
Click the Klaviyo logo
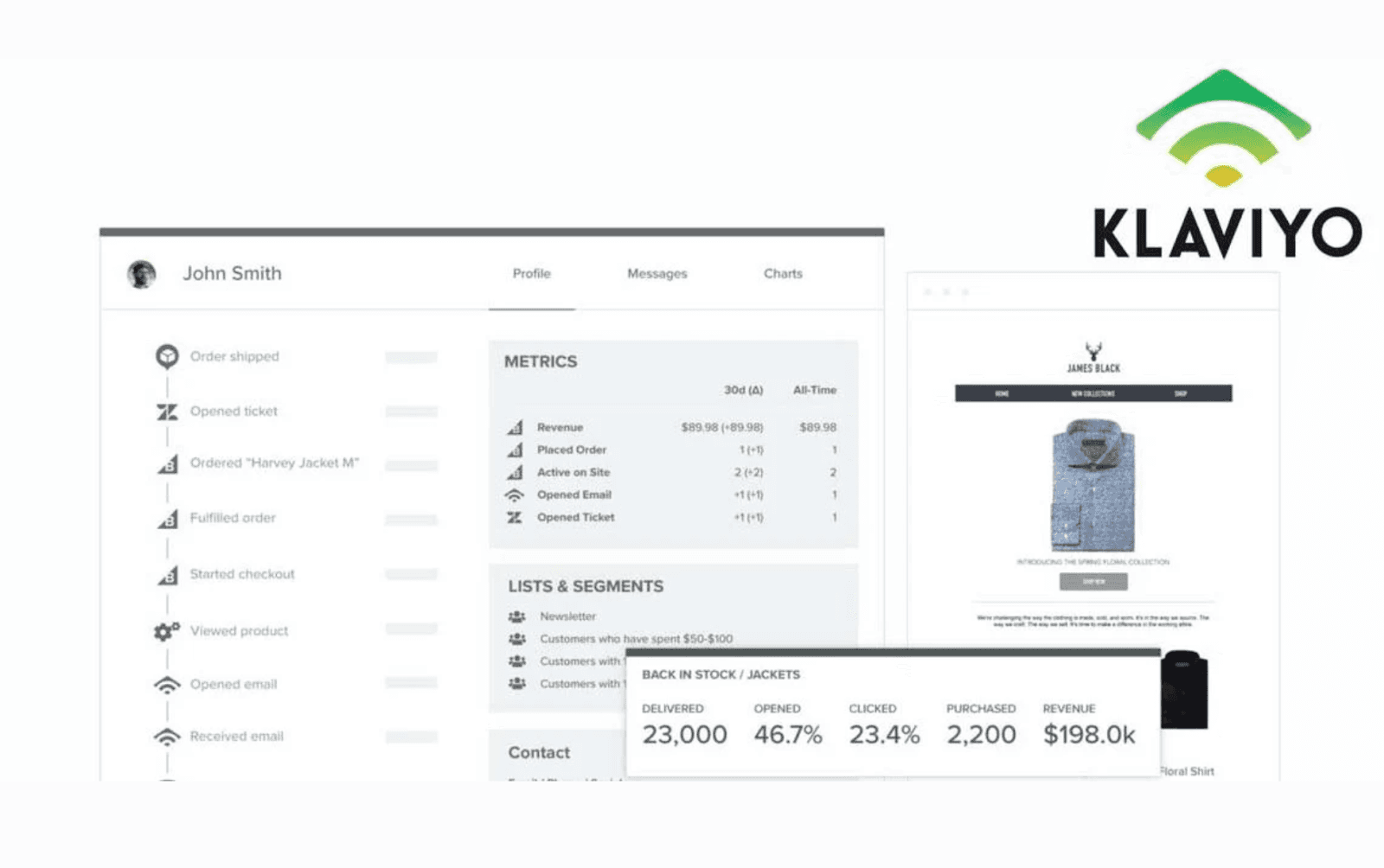[x=1227, y=165]
